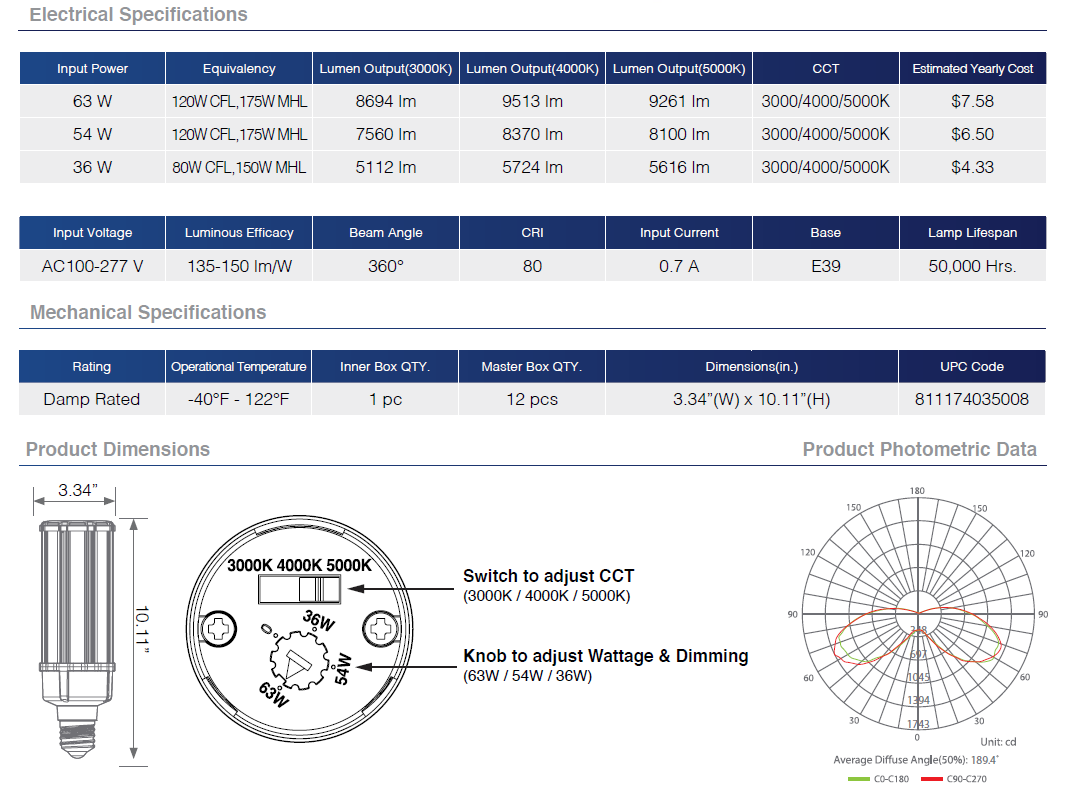This screenshot has width=1067, height=790.
Task: Click the Knob to adjust Wattage & Dimming label
Action: coord(605,656)
